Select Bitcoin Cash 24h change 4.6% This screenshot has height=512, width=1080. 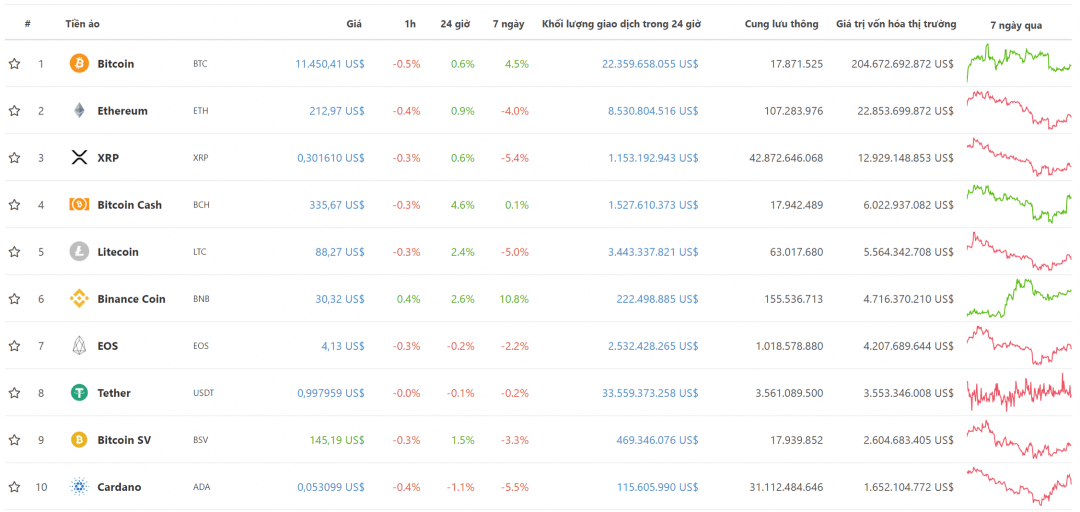(463, 205)
